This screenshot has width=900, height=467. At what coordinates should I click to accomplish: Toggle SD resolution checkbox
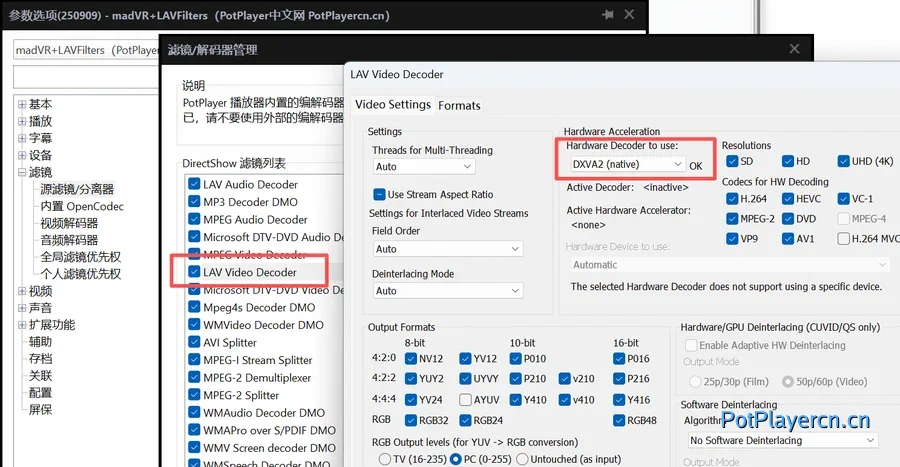[x=732, y=161]
